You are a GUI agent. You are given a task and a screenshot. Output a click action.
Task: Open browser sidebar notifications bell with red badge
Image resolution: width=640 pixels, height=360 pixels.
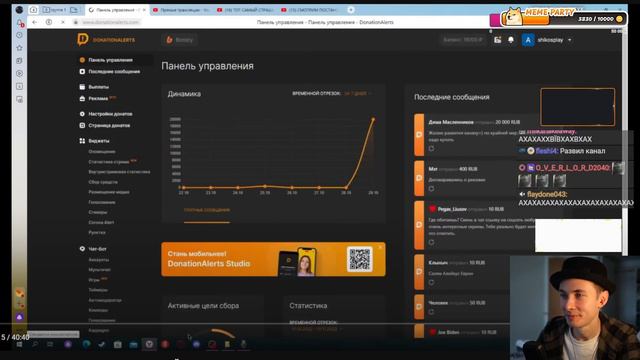tap(20, 23)
